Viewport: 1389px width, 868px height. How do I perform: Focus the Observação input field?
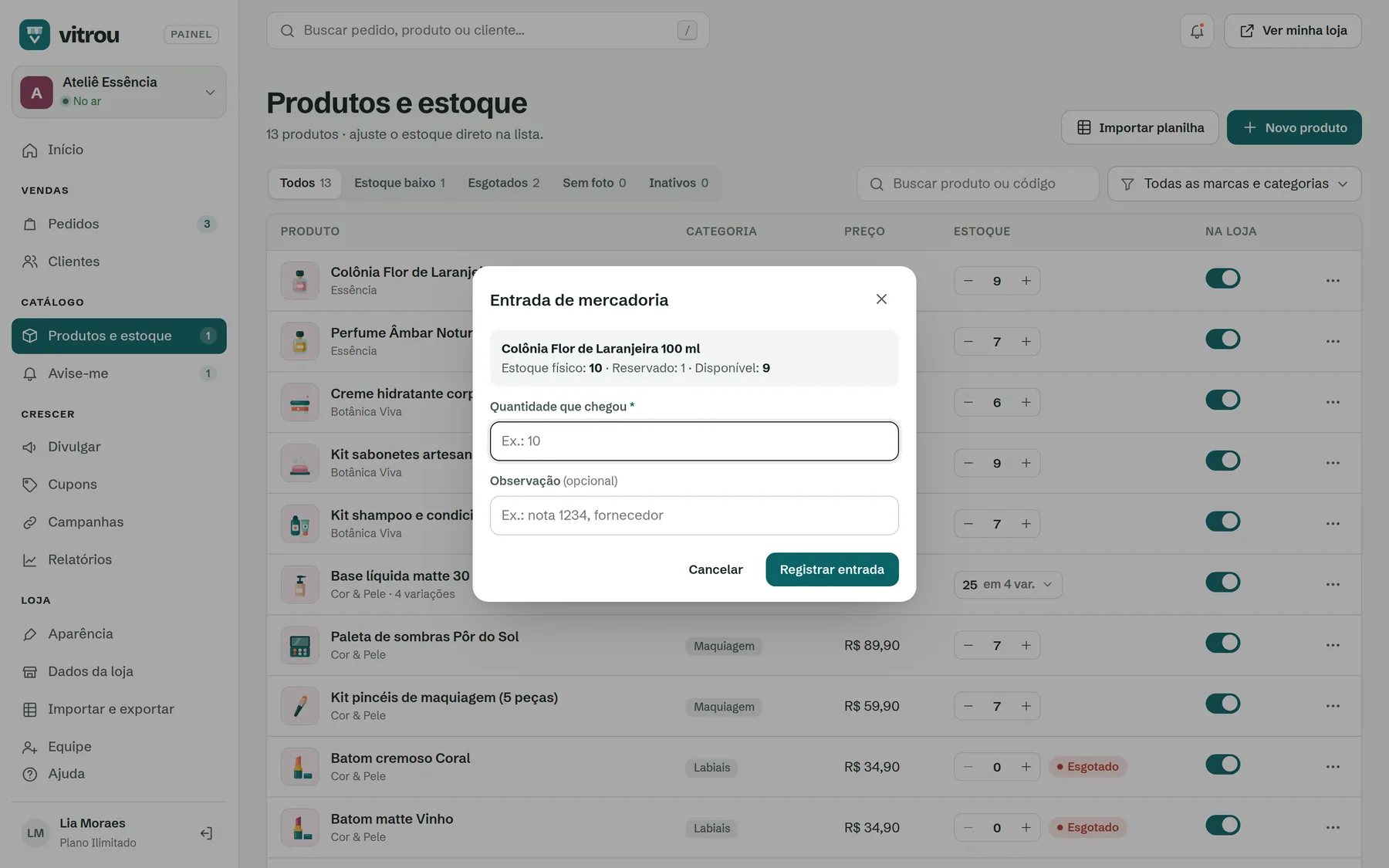coord(694,515)
